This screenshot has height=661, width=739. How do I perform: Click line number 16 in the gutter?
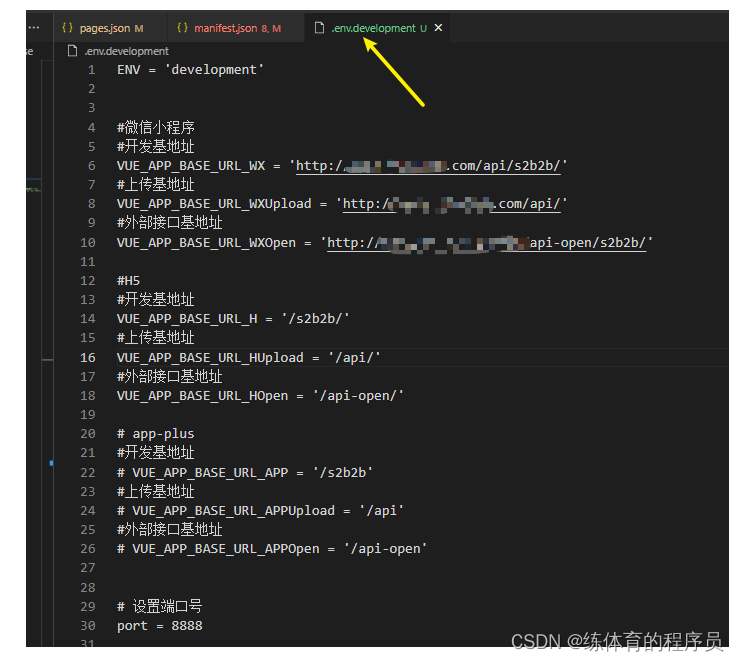click(x=90, y=357)
